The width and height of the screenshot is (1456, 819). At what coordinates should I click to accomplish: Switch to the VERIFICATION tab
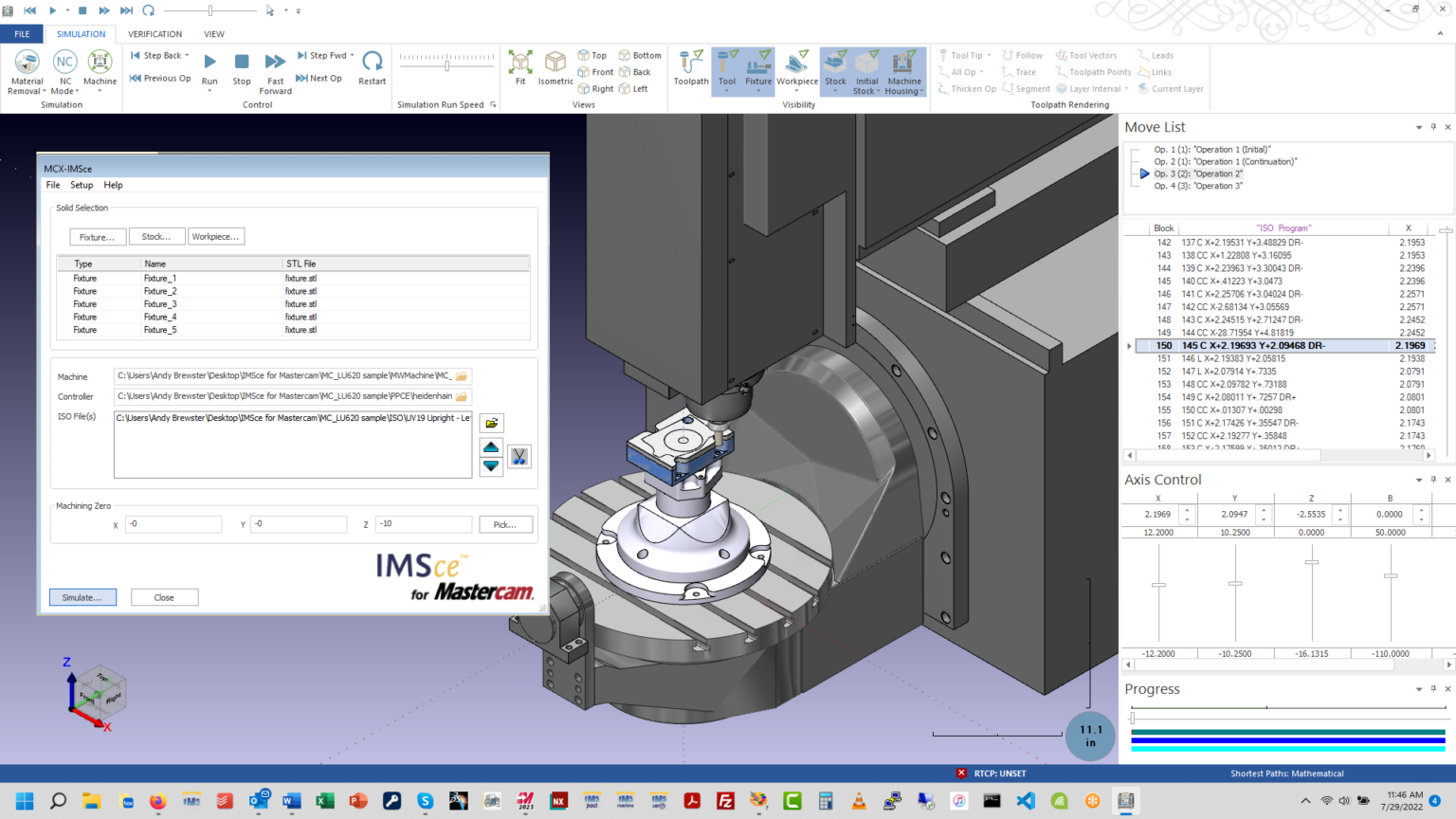pyautogui.click(x=155, y=33)
